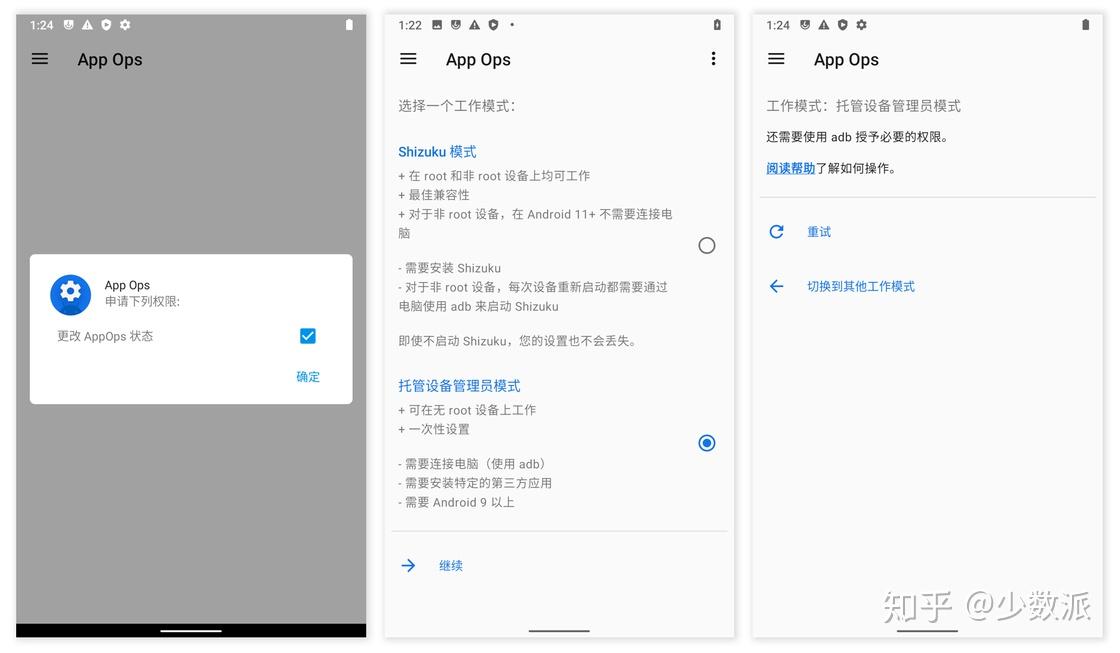
Task: Click shield icon in left status bar
Action: coord(106,25)
